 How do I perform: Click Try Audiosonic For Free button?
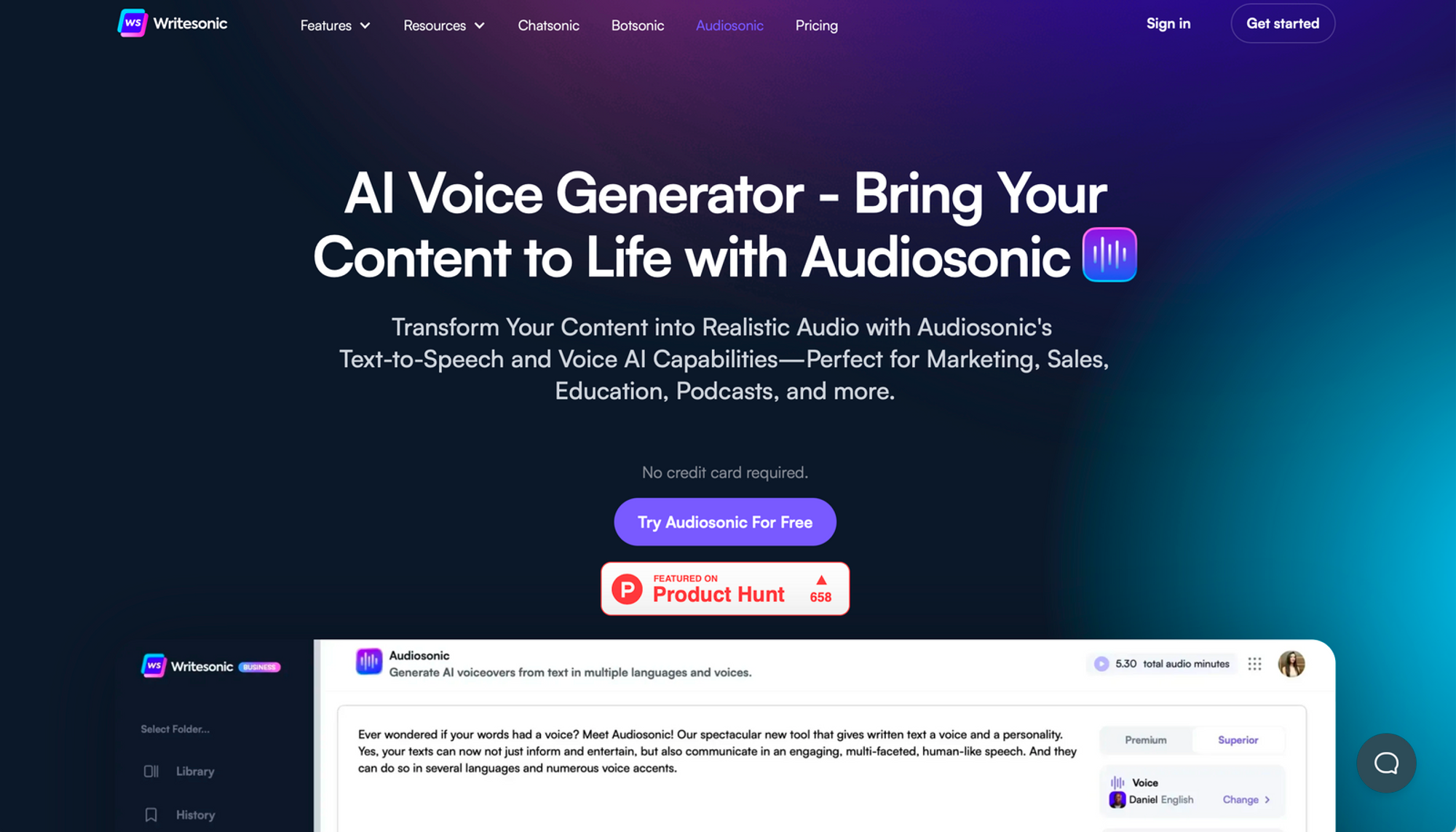tap(724, 521)
